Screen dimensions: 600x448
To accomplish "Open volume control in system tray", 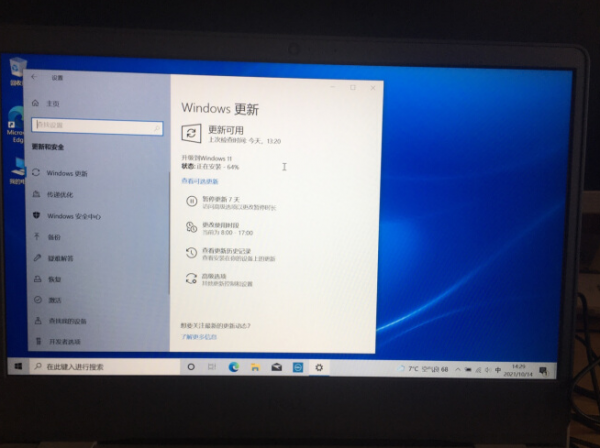I will pyautogui.click(x=488, y=370).
